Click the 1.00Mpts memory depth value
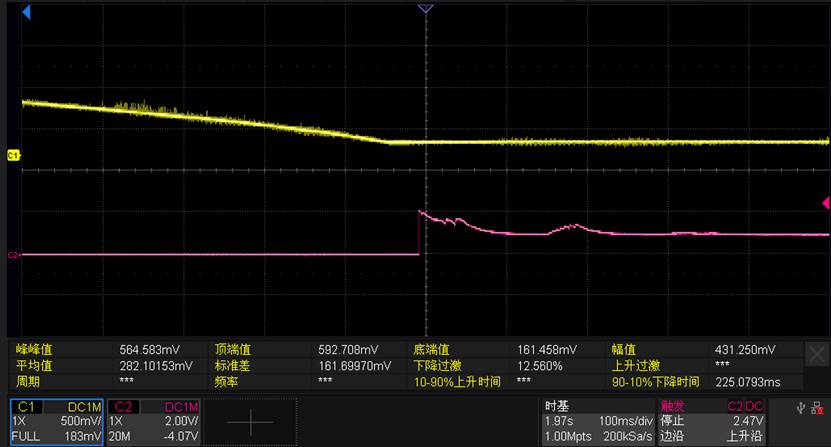This screenshot has height=447, width=831. pyautogui.click(x=568, y=436)
